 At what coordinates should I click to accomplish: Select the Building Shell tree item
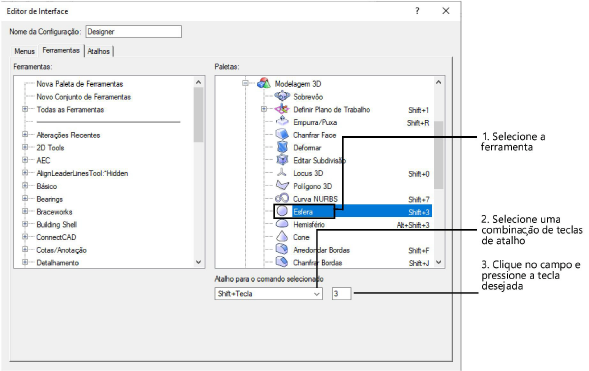[x=56, y=225]
